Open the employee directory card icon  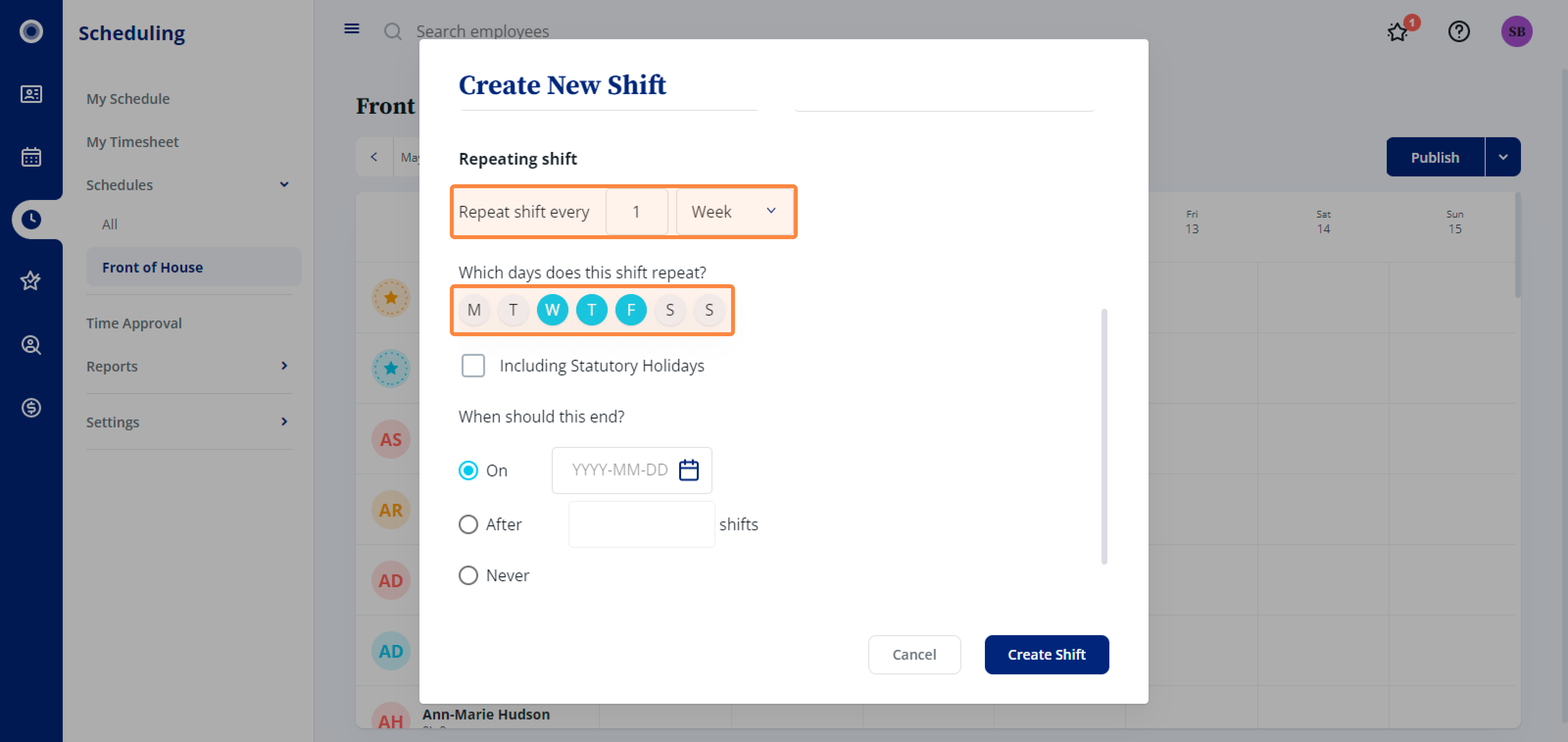pyautogui.click(x=31, y=94)
